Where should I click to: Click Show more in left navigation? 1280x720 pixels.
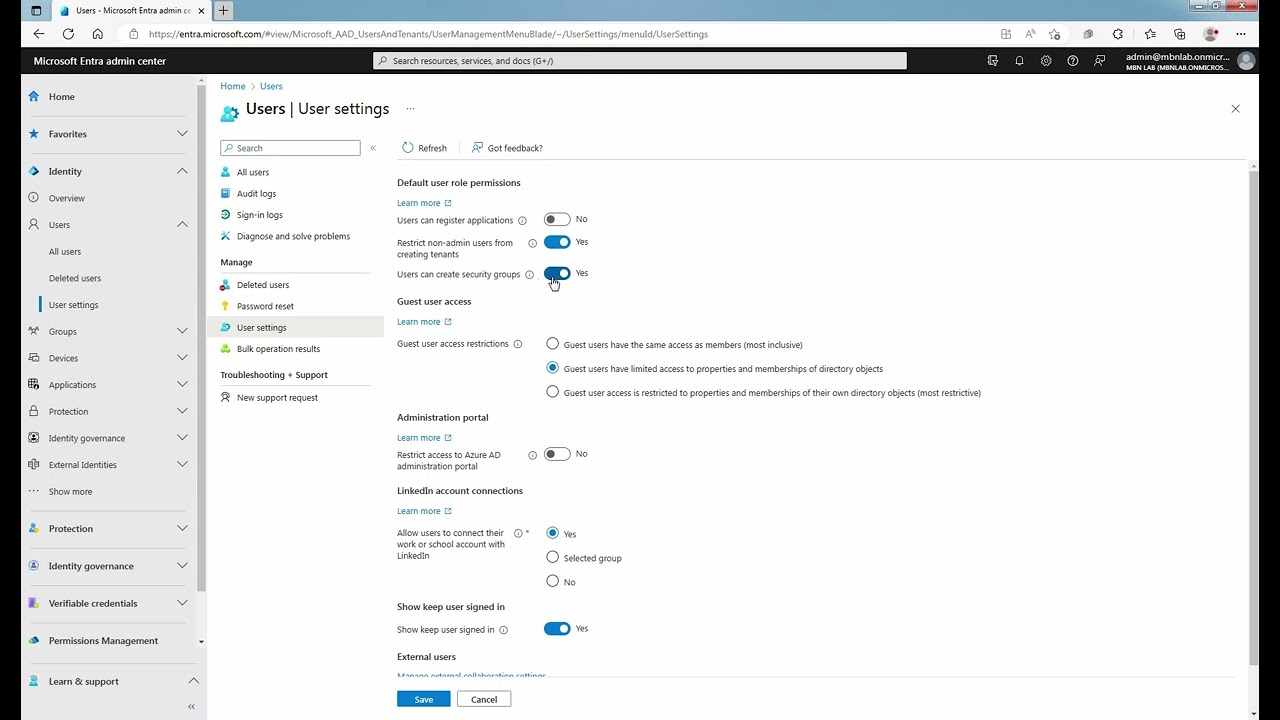(x=70, y=492)
